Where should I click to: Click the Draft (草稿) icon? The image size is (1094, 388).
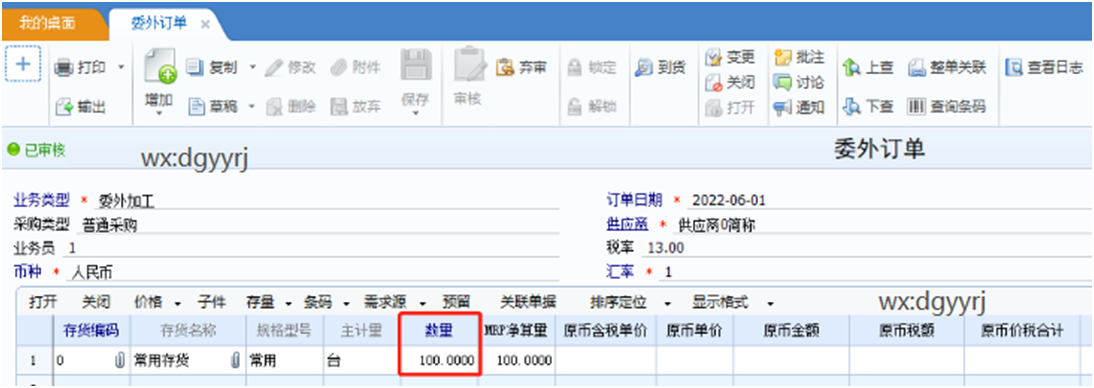point(196,107)
